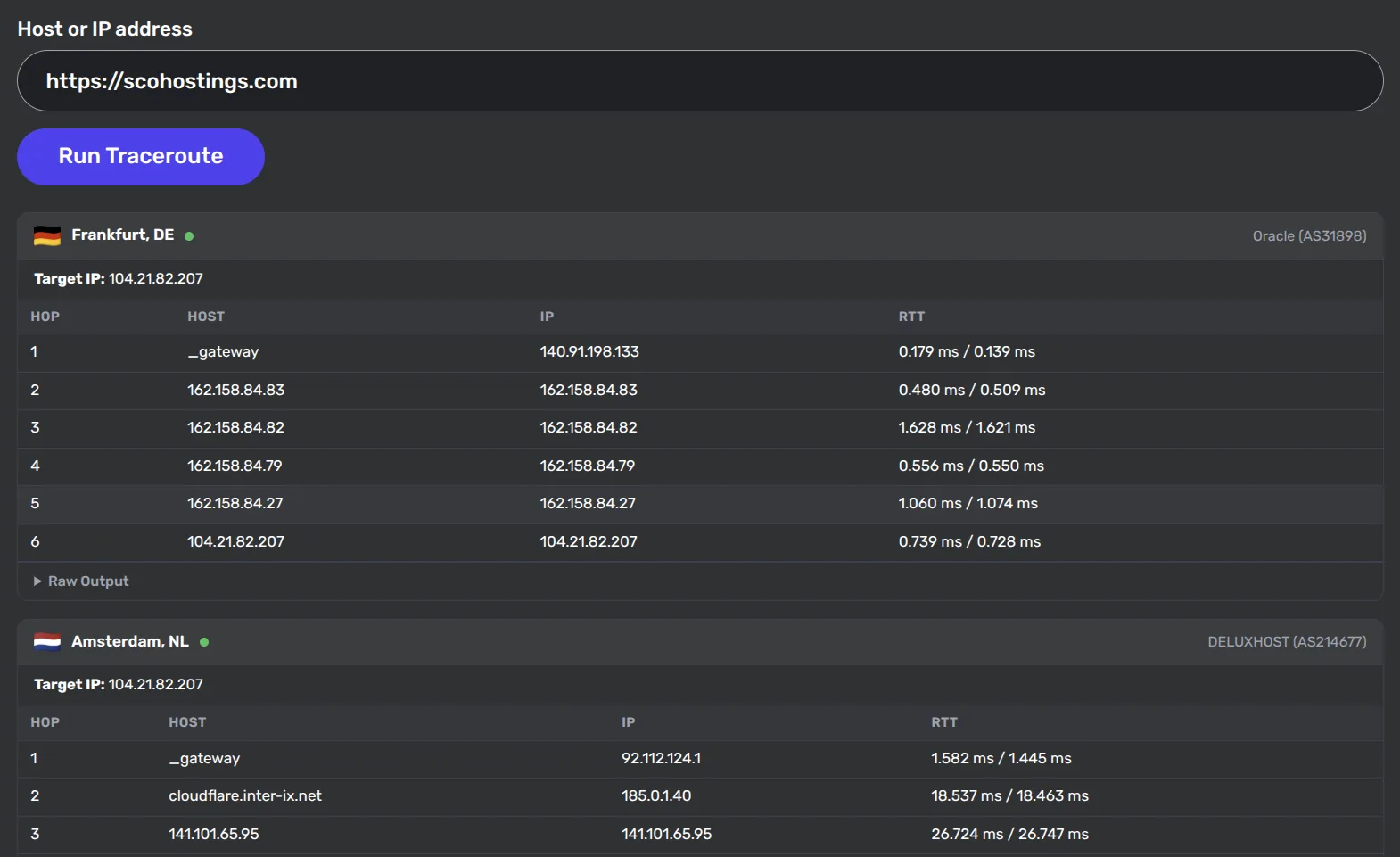Click the Host or IP address label
Screen dimensions: 1400x857
(105, 29)
